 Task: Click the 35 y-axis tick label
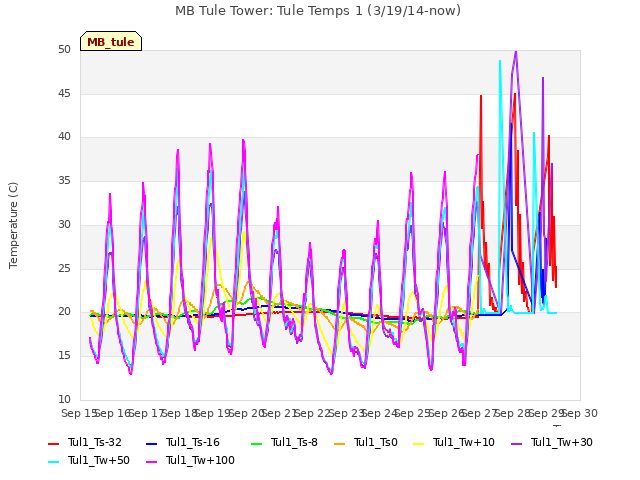(64, 180)
